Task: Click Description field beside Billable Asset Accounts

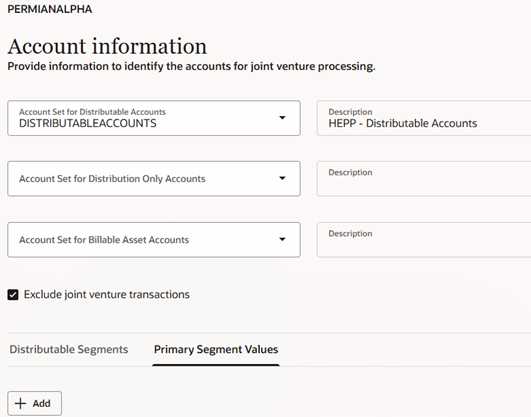Action: tap(424, 240)
